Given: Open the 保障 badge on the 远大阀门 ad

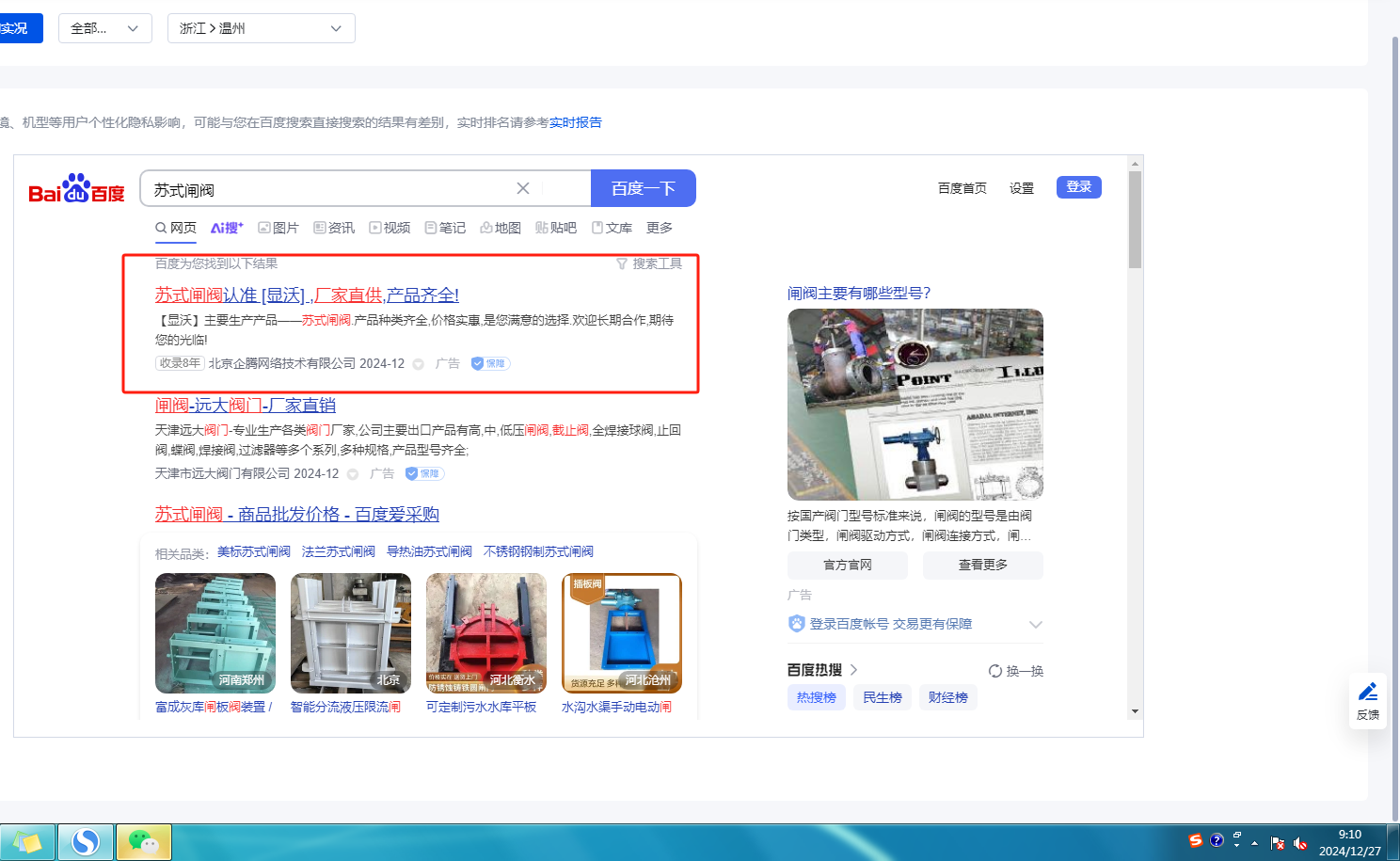Looking at the screenshot, I should point(424,473).
